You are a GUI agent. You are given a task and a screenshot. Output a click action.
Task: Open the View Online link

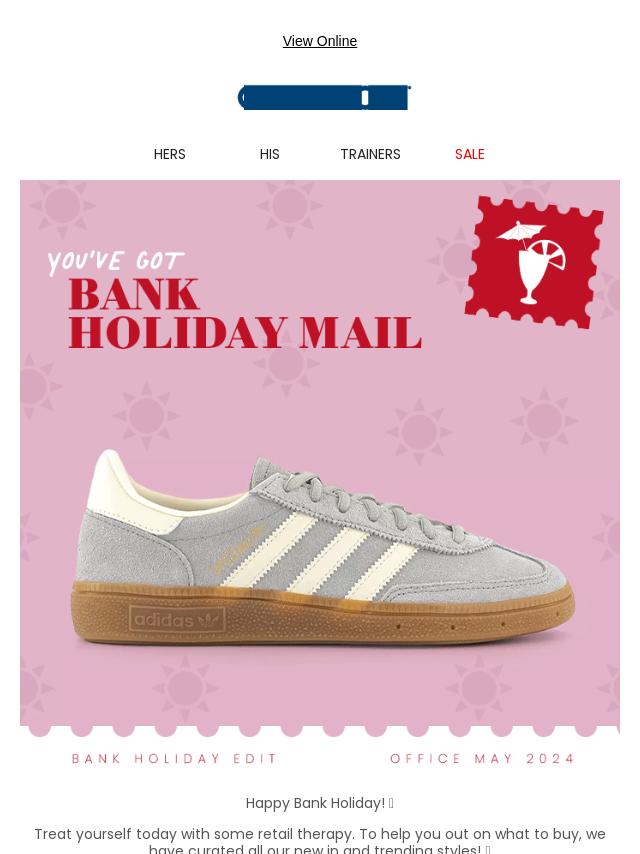point(320,41)
